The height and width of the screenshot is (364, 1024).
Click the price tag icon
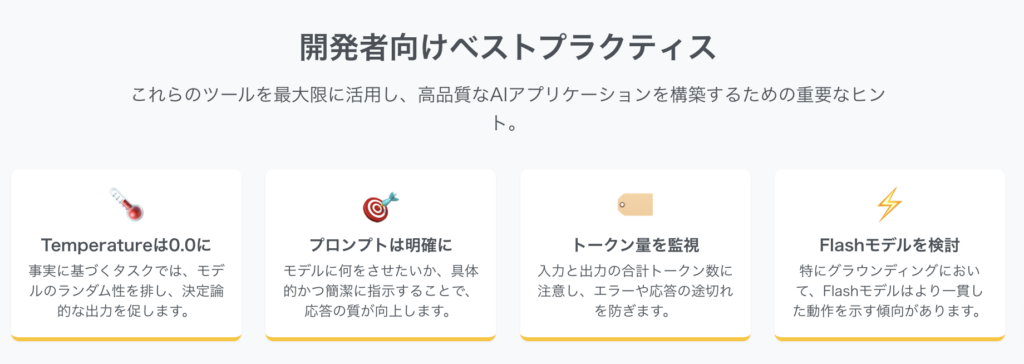pyautogui.click(x=635, y=205)
